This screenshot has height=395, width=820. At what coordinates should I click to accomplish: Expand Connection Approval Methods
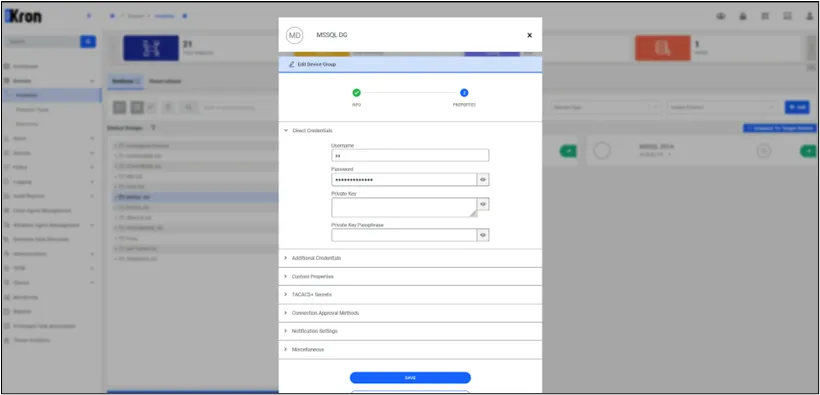[x=410, y=313]
